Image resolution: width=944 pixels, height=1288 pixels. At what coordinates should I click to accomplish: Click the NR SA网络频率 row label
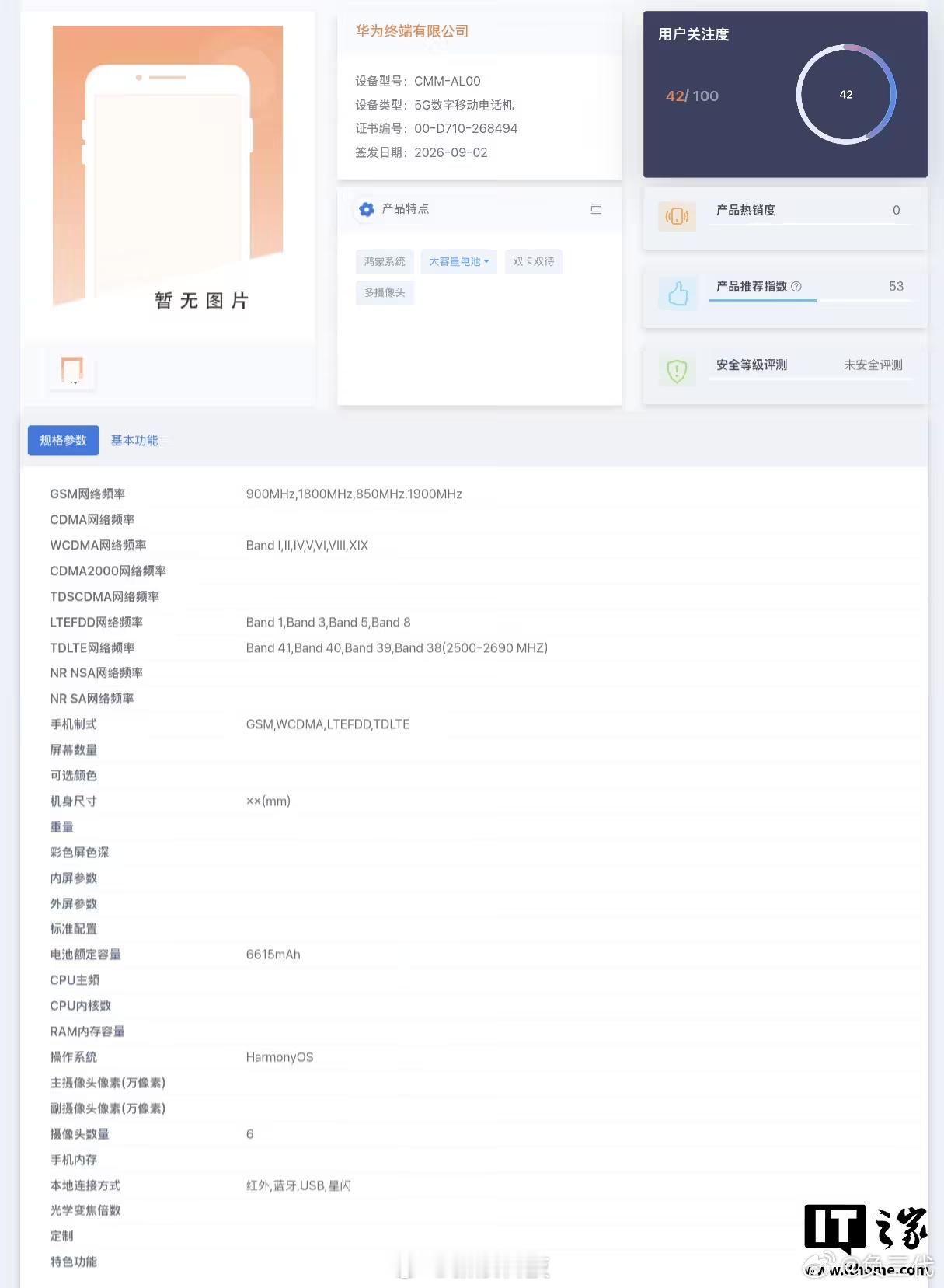[x=92, y=698]
